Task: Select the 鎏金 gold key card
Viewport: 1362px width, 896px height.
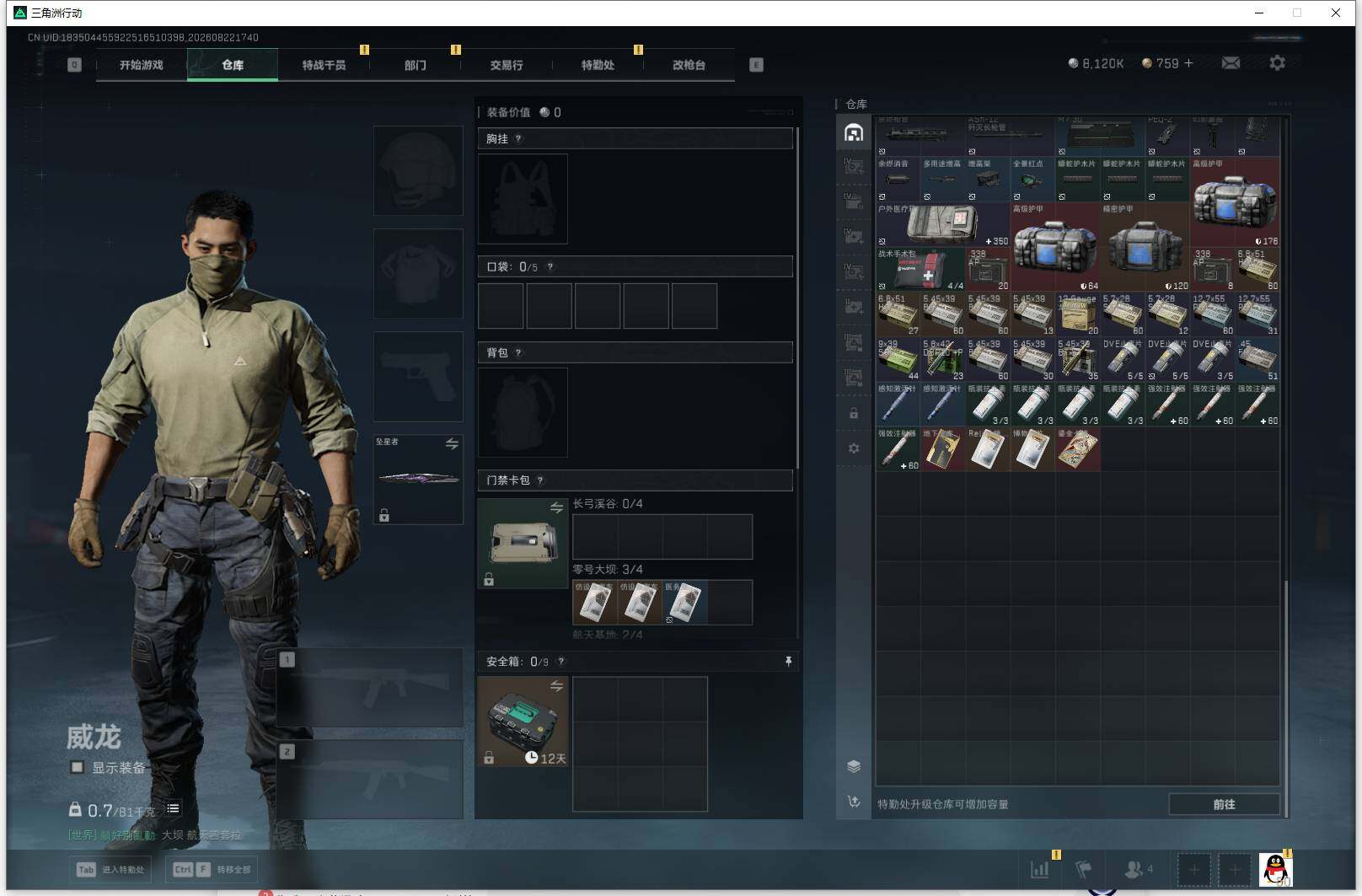Action: (x=1077, y=449)
